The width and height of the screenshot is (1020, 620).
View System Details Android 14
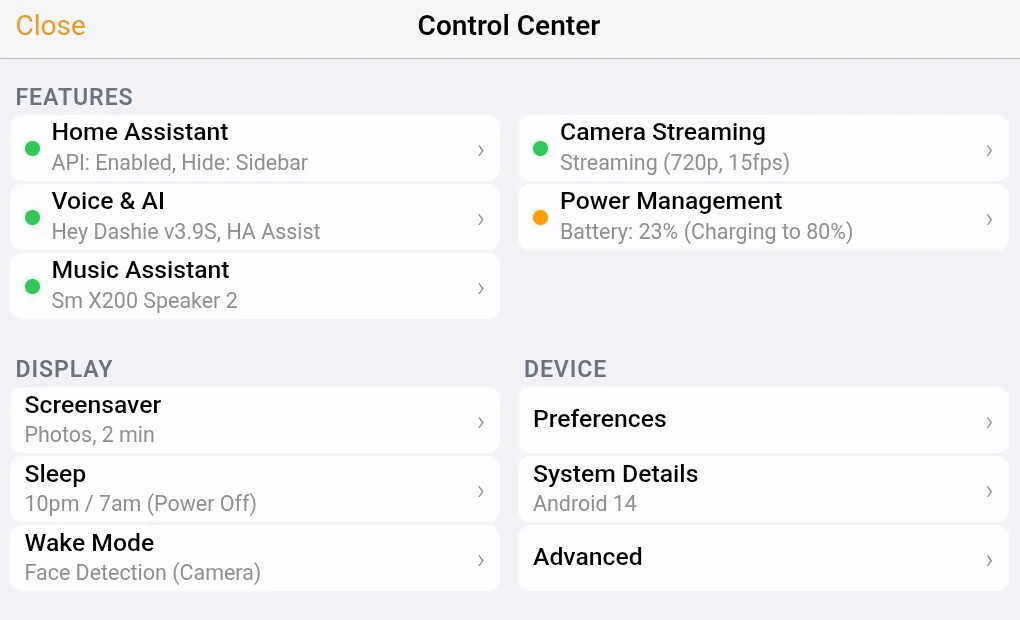[x=763, y=489]
